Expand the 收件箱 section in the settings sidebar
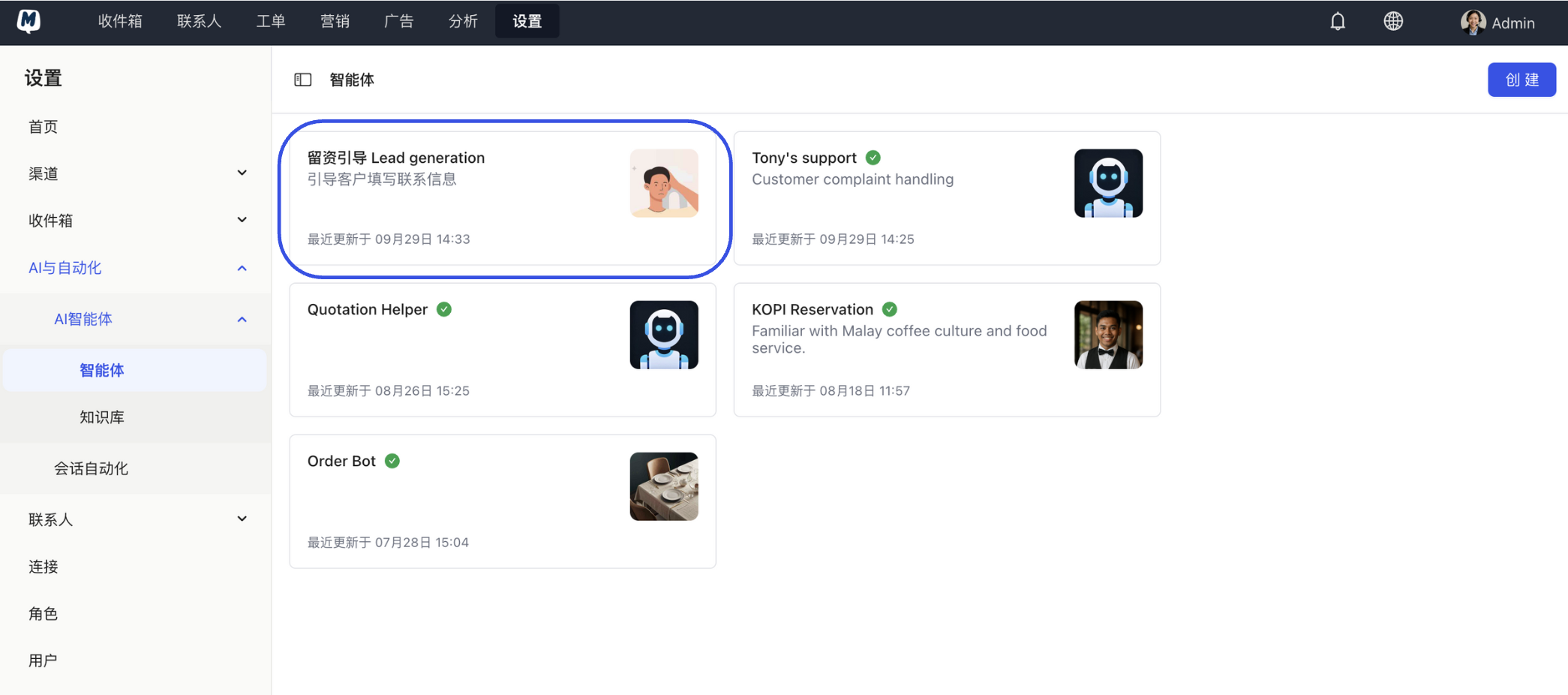Screen dimensions: 1568x695 pyautogui.click(x=242, y=220)
